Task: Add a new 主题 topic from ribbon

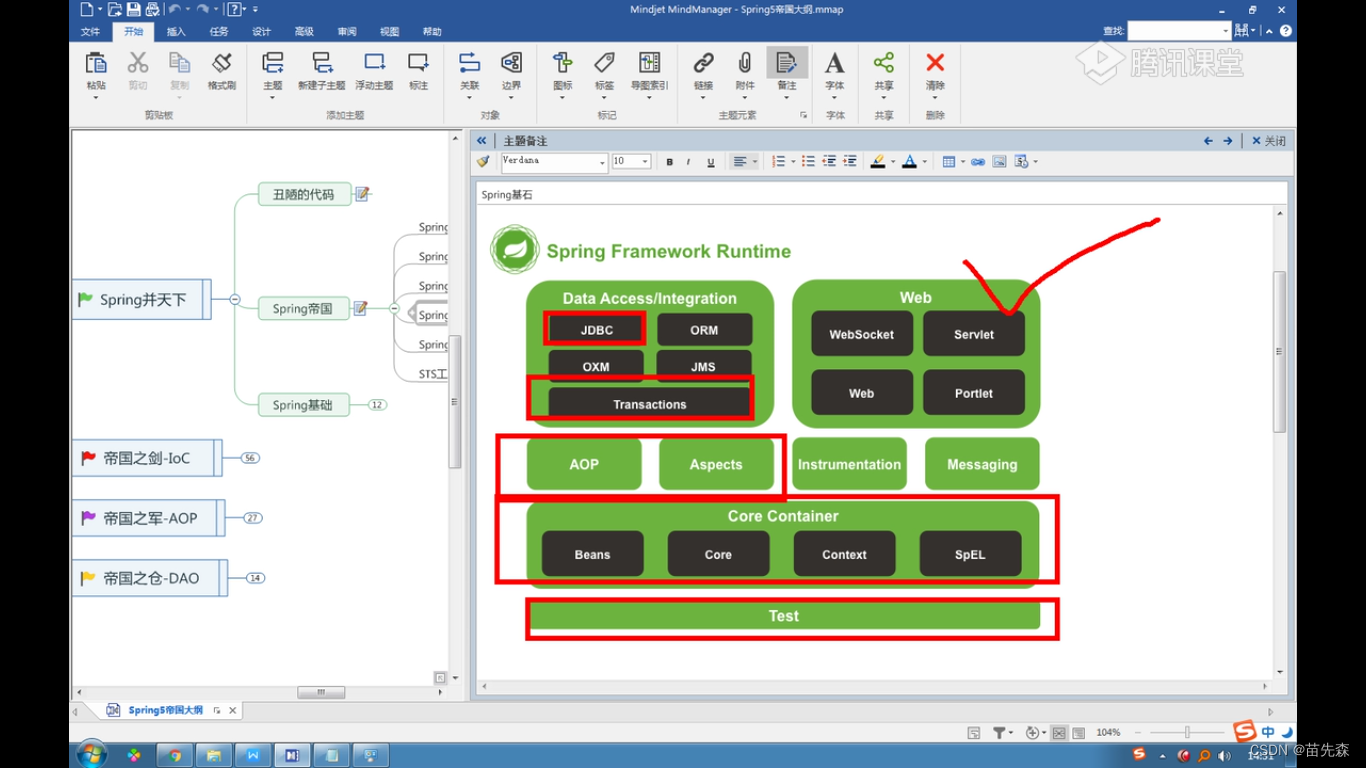Action: [272, 64]
